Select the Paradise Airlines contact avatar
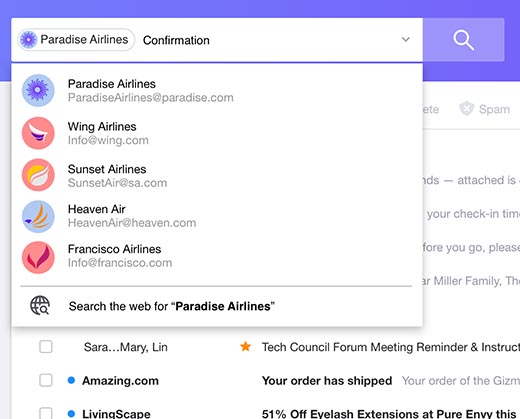The image size is (520, 419). [38, 90]
